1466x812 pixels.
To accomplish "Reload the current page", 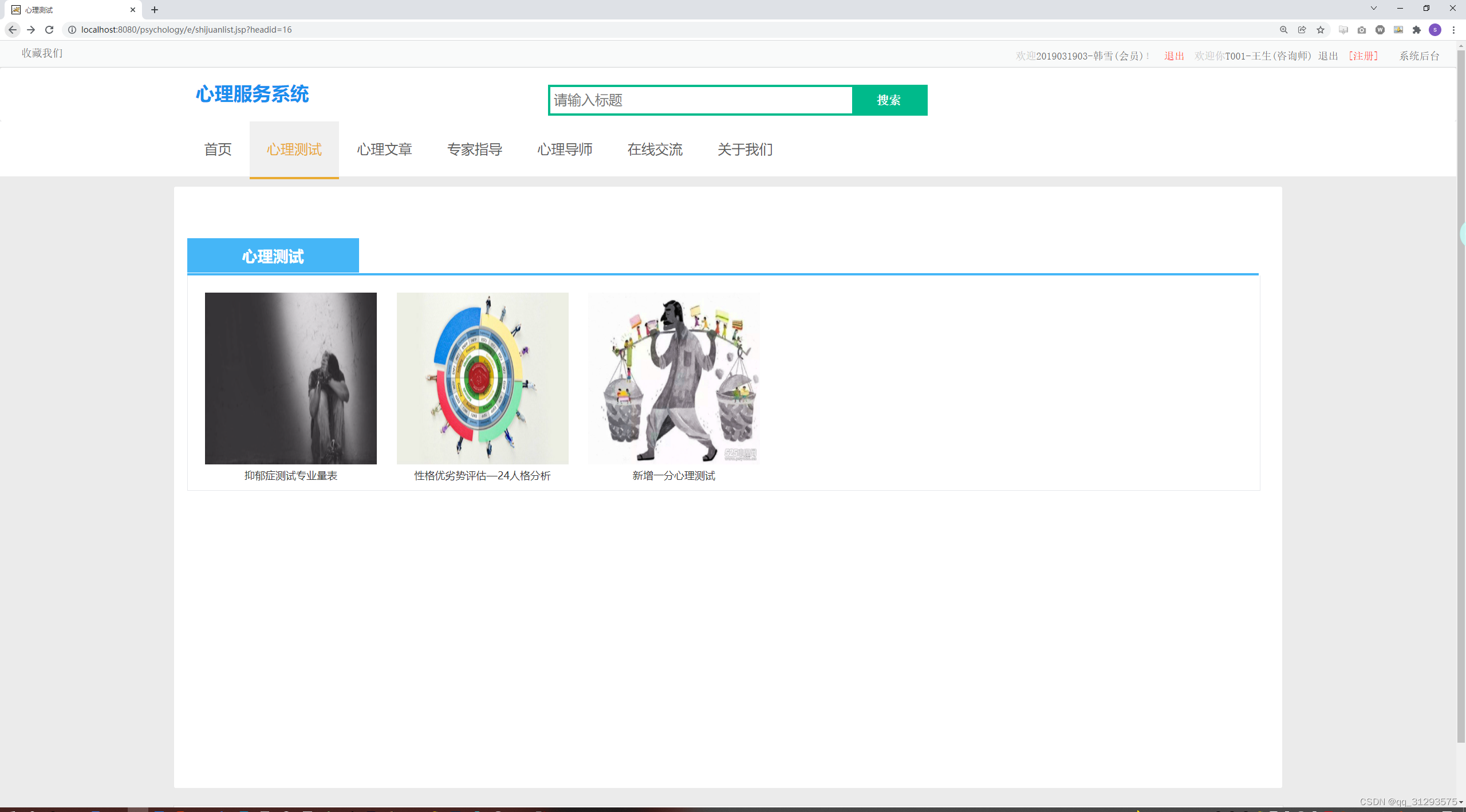I will click(x=49, y=30).
